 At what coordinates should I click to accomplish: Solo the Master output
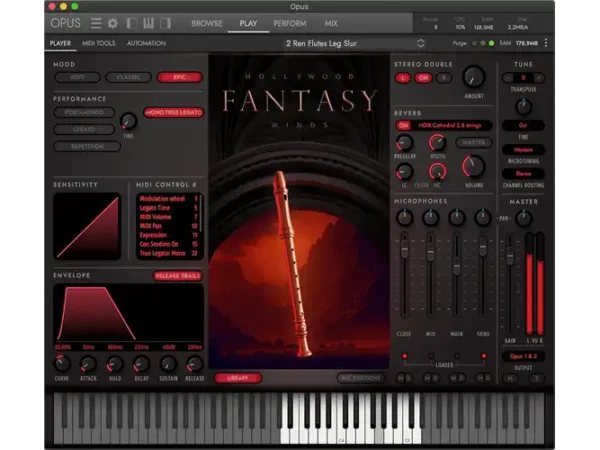click(x=536, y=379)
